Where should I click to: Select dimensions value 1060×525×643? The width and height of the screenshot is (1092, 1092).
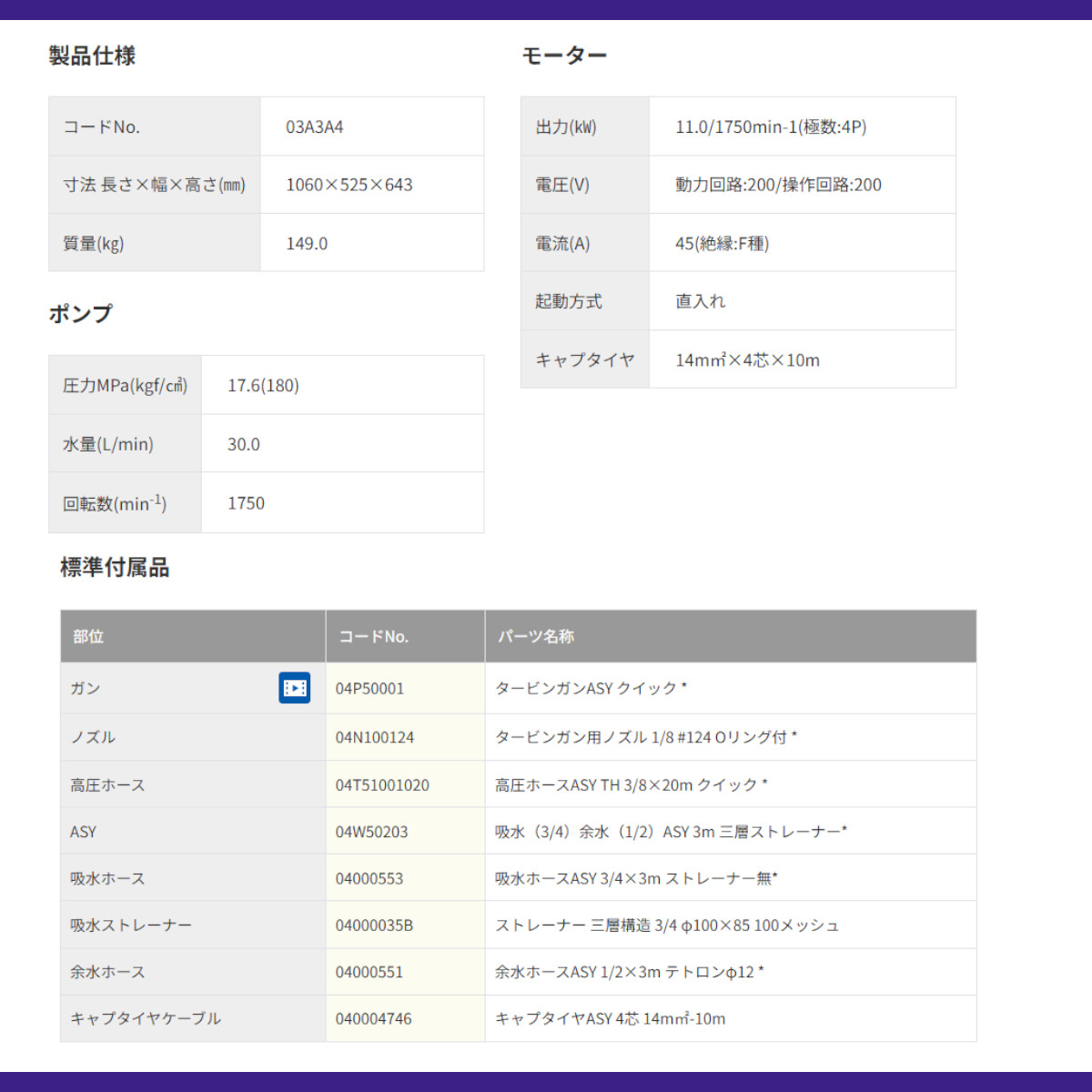(349, 185)
